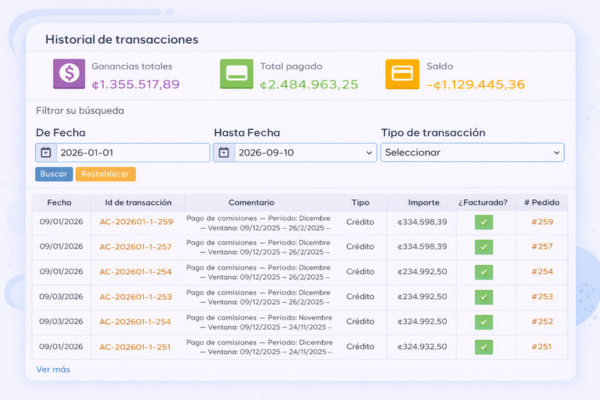The height and width of the screenshot is (400, 600).
Task: Open order #254 link
Action: click(x=542, y=272)
